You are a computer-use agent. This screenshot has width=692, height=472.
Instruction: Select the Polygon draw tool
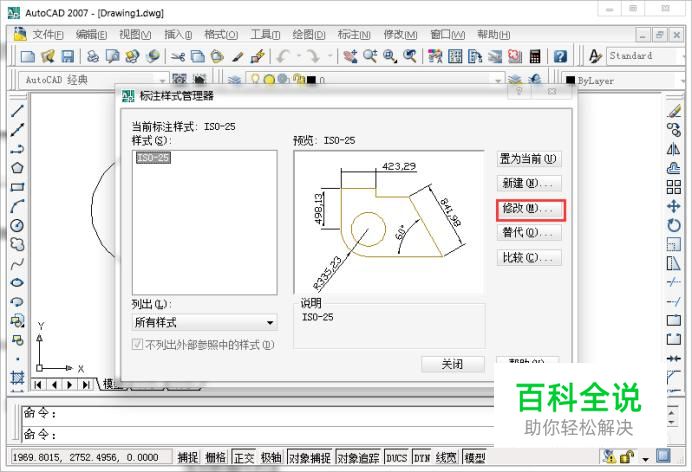[17, 168]
